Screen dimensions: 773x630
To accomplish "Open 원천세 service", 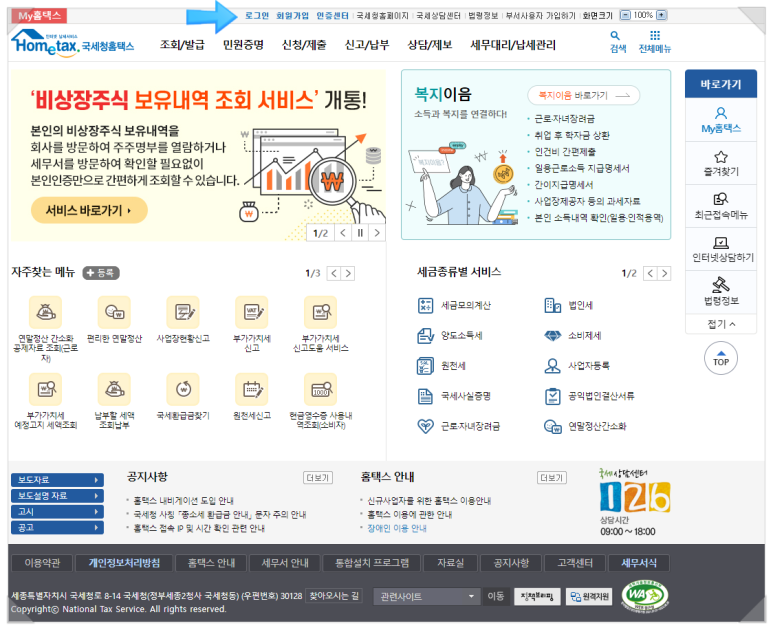I will (x=441, y=366).
